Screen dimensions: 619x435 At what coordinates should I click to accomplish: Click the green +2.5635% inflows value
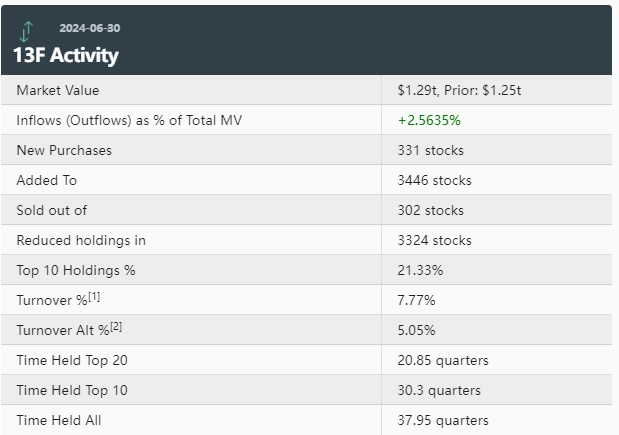pos(429,120)
